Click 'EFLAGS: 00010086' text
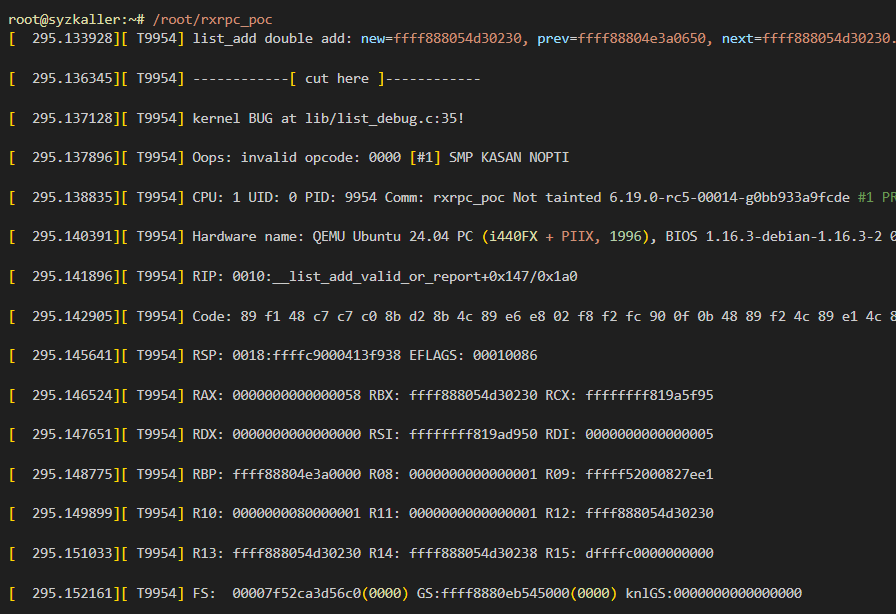The height and width of the screenshot is (614, 896). pos(473,355)
